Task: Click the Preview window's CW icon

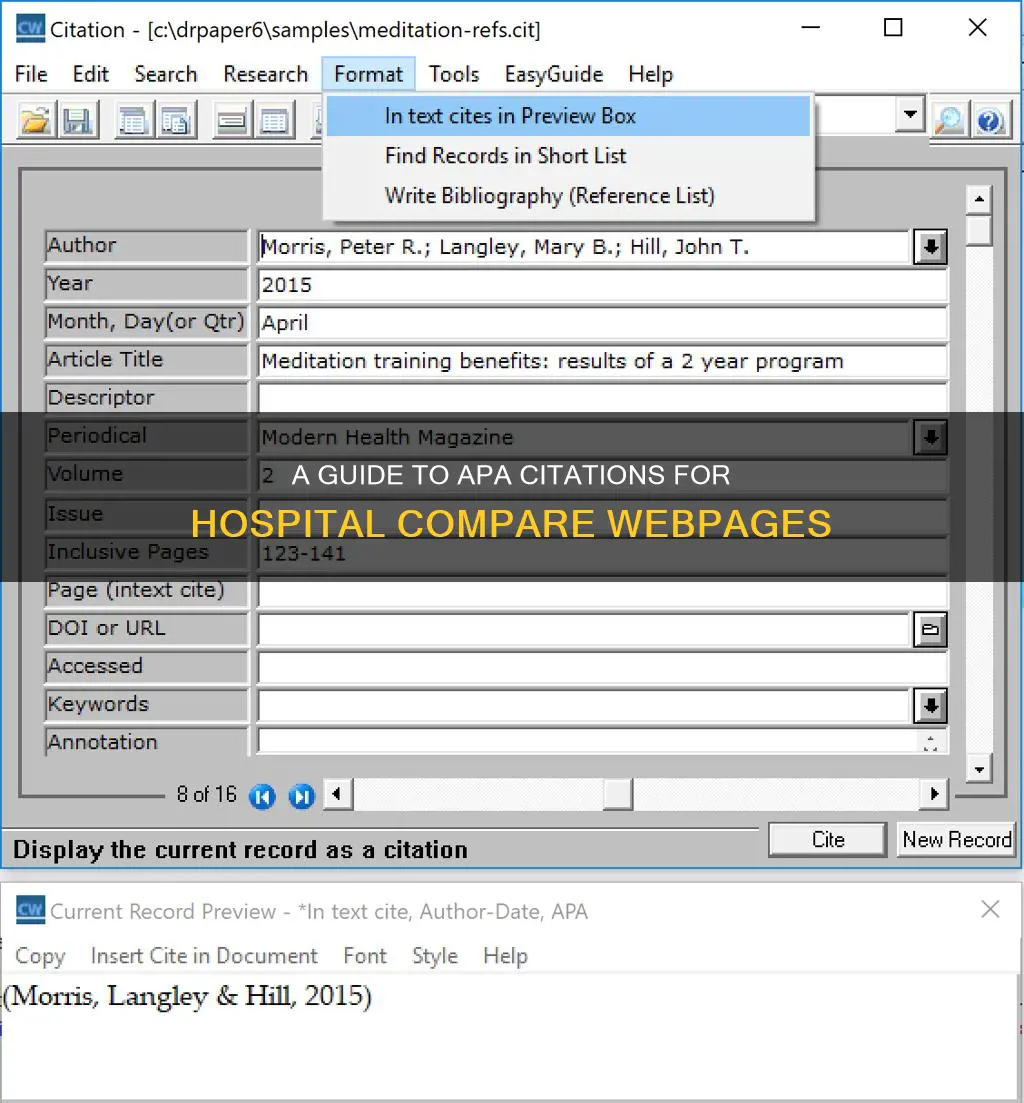Action: coord(30,910)
